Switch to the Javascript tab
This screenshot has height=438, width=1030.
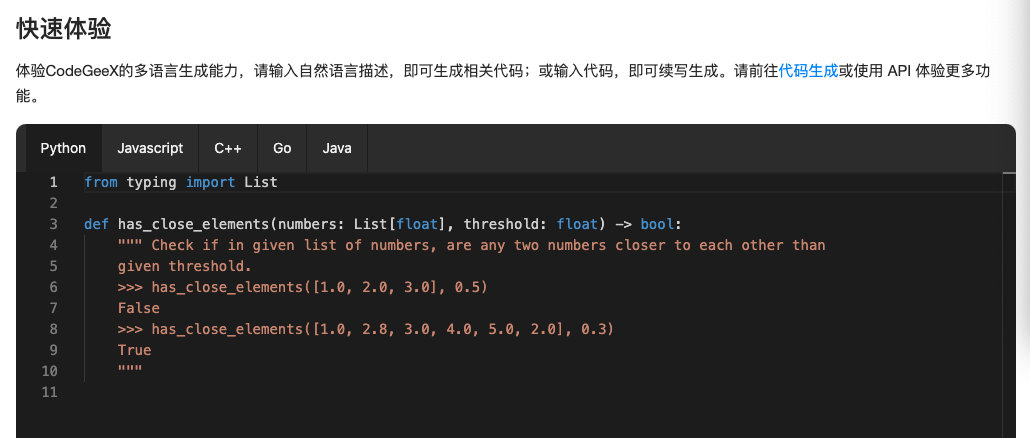[x=150, y=148]
